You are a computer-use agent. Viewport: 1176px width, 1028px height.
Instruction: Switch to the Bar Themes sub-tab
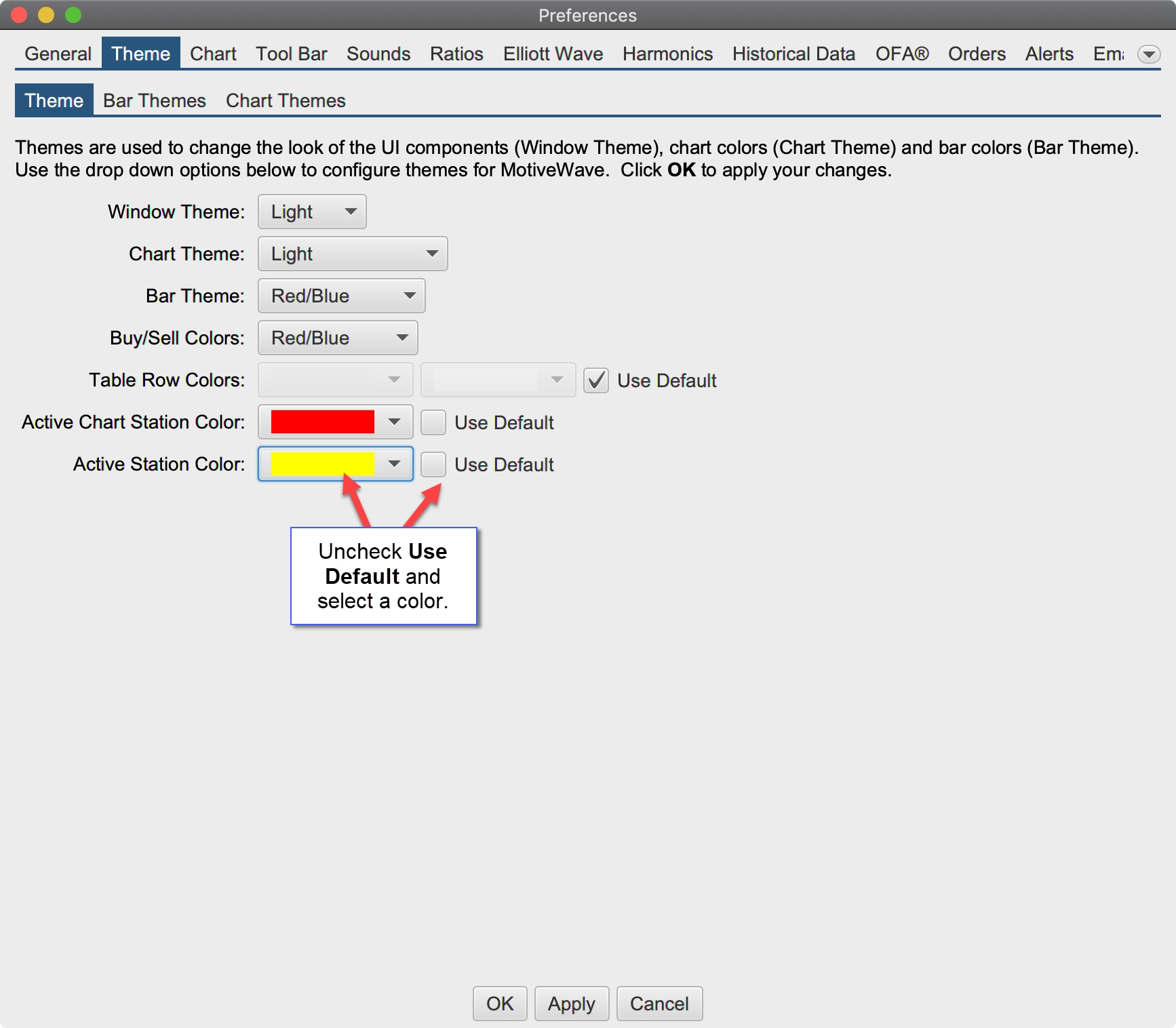point(155,101)
